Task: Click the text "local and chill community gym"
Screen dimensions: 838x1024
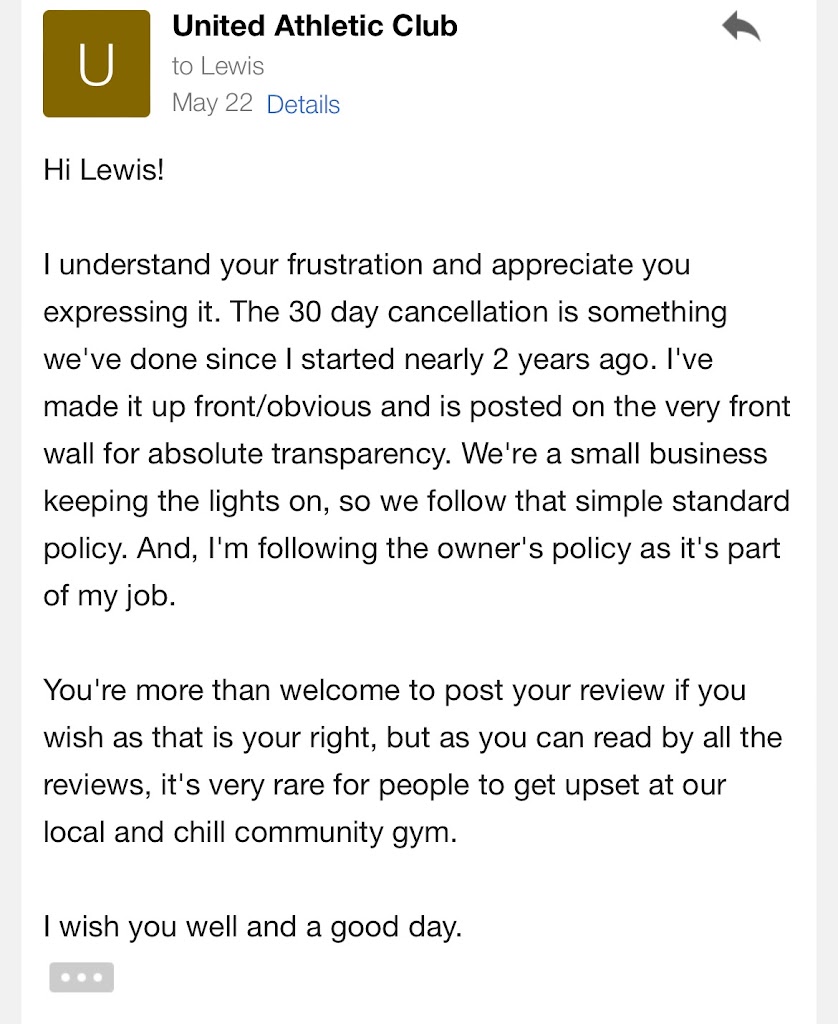Action: coord(249,832)
